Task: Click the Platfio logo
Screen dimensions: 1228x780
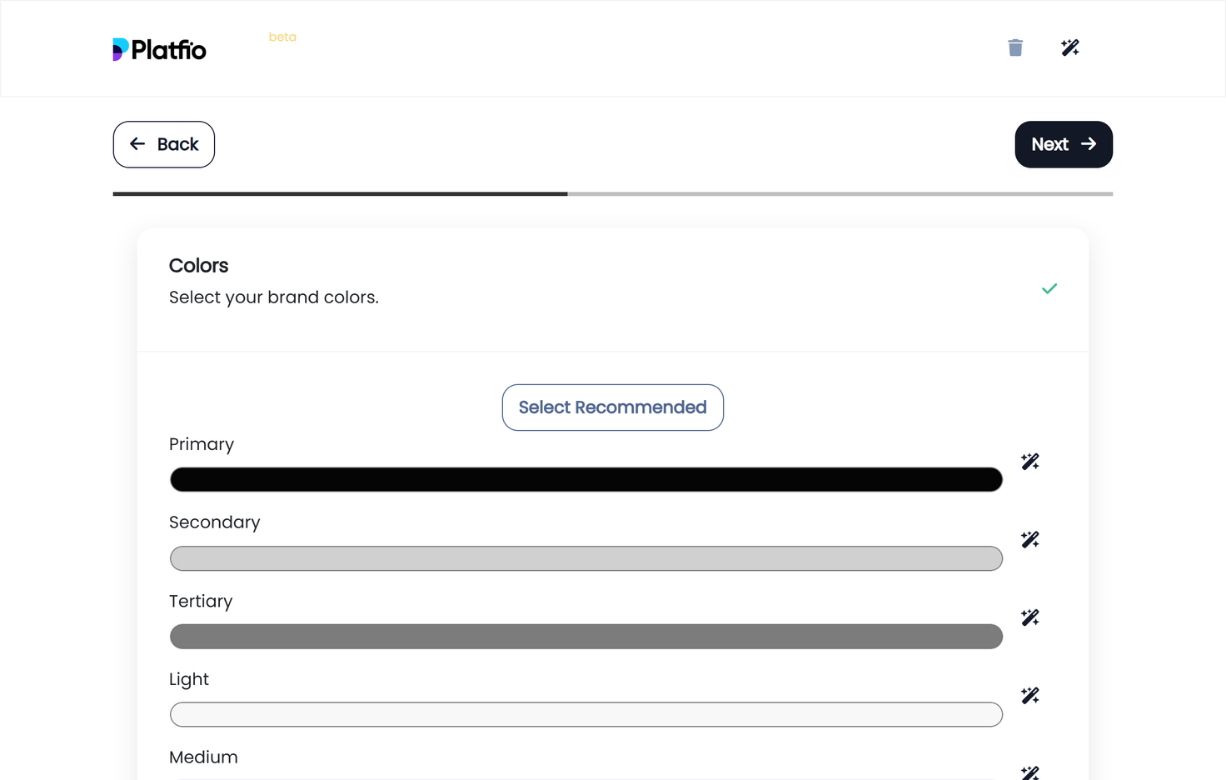Action: (x=160, y=49)
